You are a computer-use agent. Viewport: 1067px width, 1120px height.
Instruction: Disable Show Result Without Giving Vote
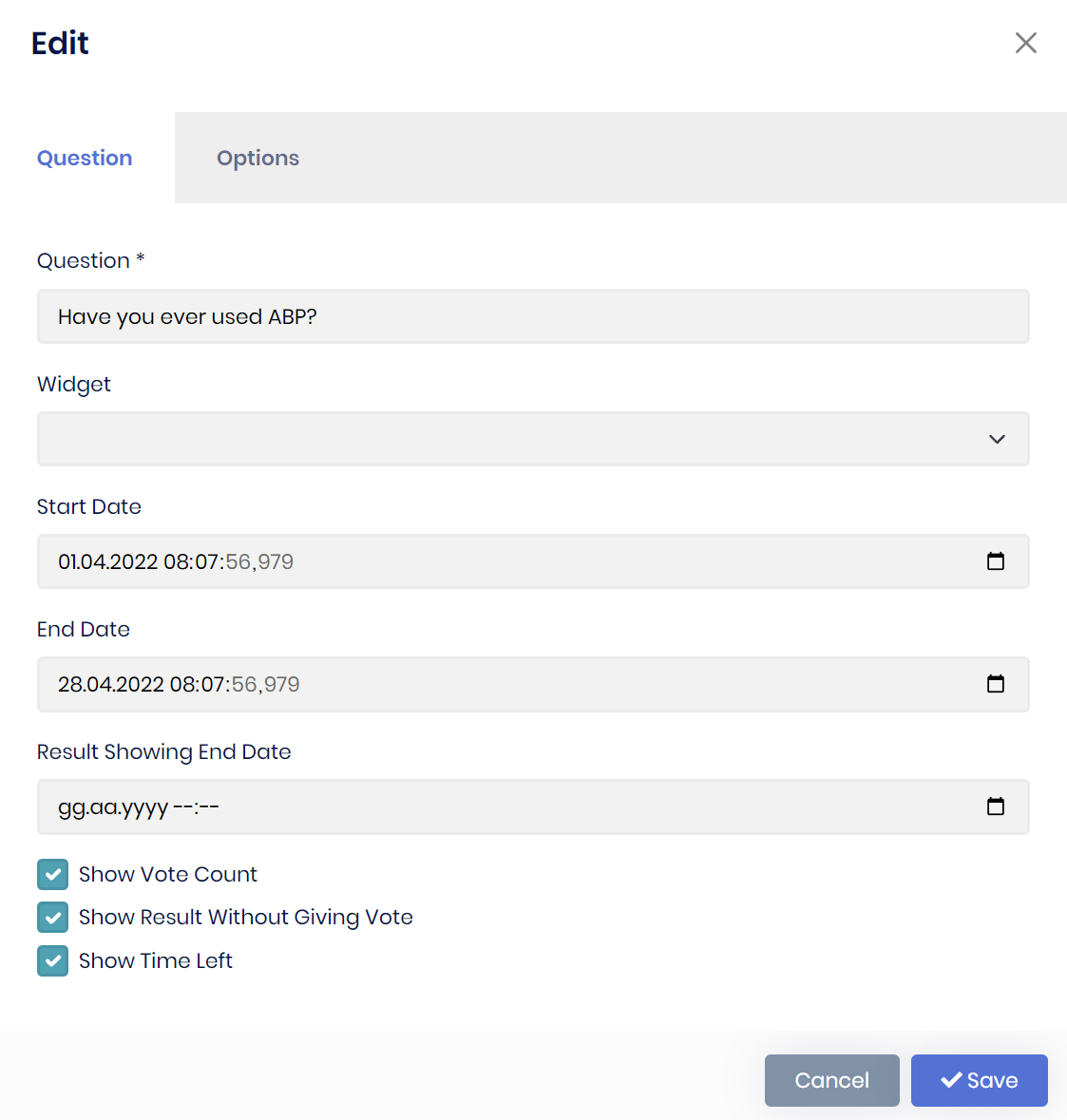pyautogui.click(x=52, y=917)
